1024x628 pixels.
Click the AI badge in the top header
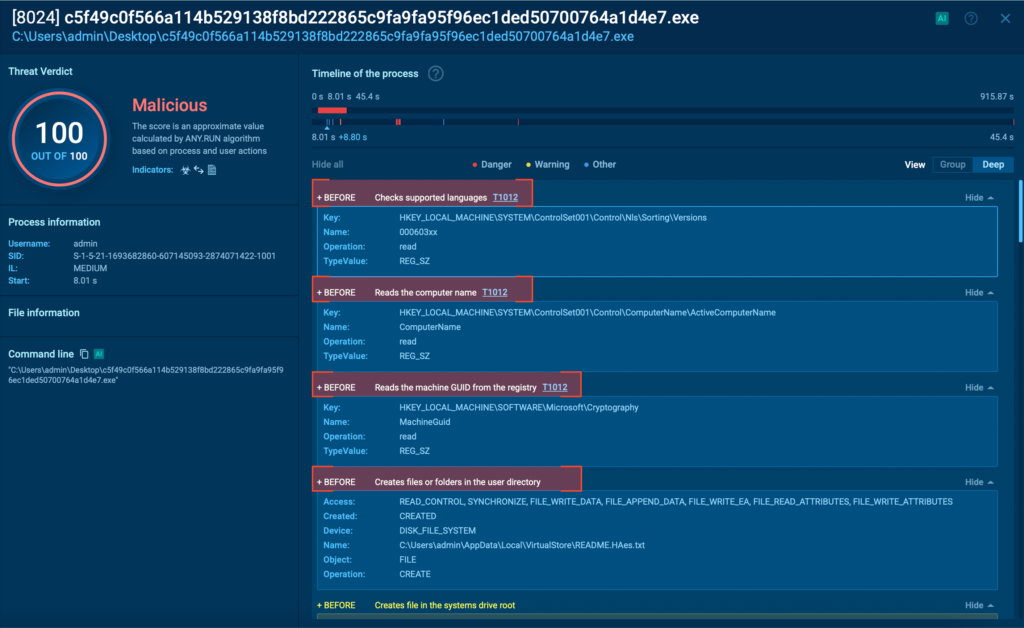click(x=941, y=18)
